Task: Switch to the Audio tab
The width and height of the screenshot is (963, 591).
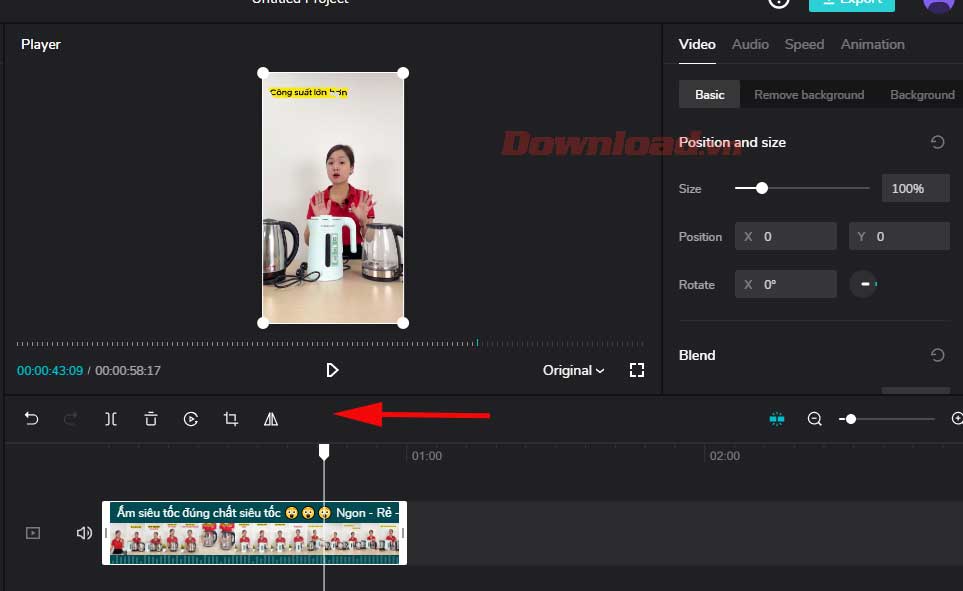Action: pos(750,44)
